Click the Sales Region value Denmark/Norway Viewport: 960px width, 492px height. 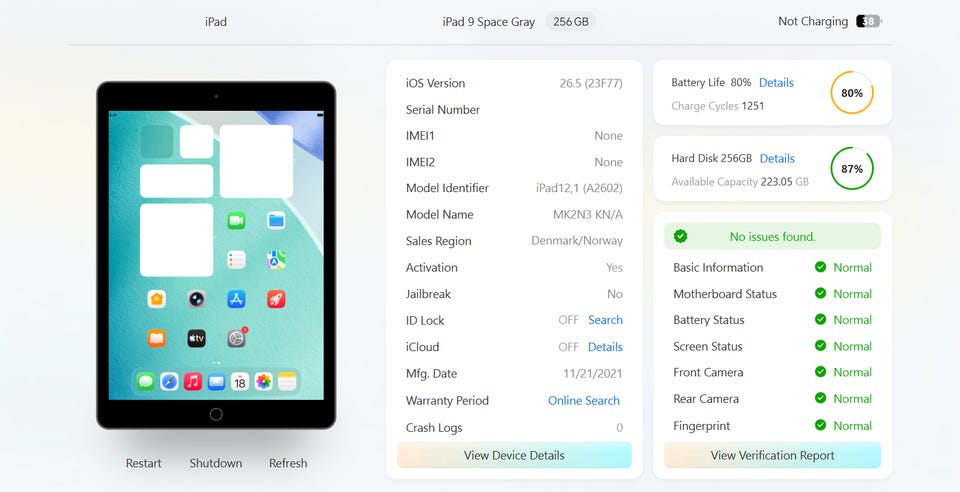577,241
